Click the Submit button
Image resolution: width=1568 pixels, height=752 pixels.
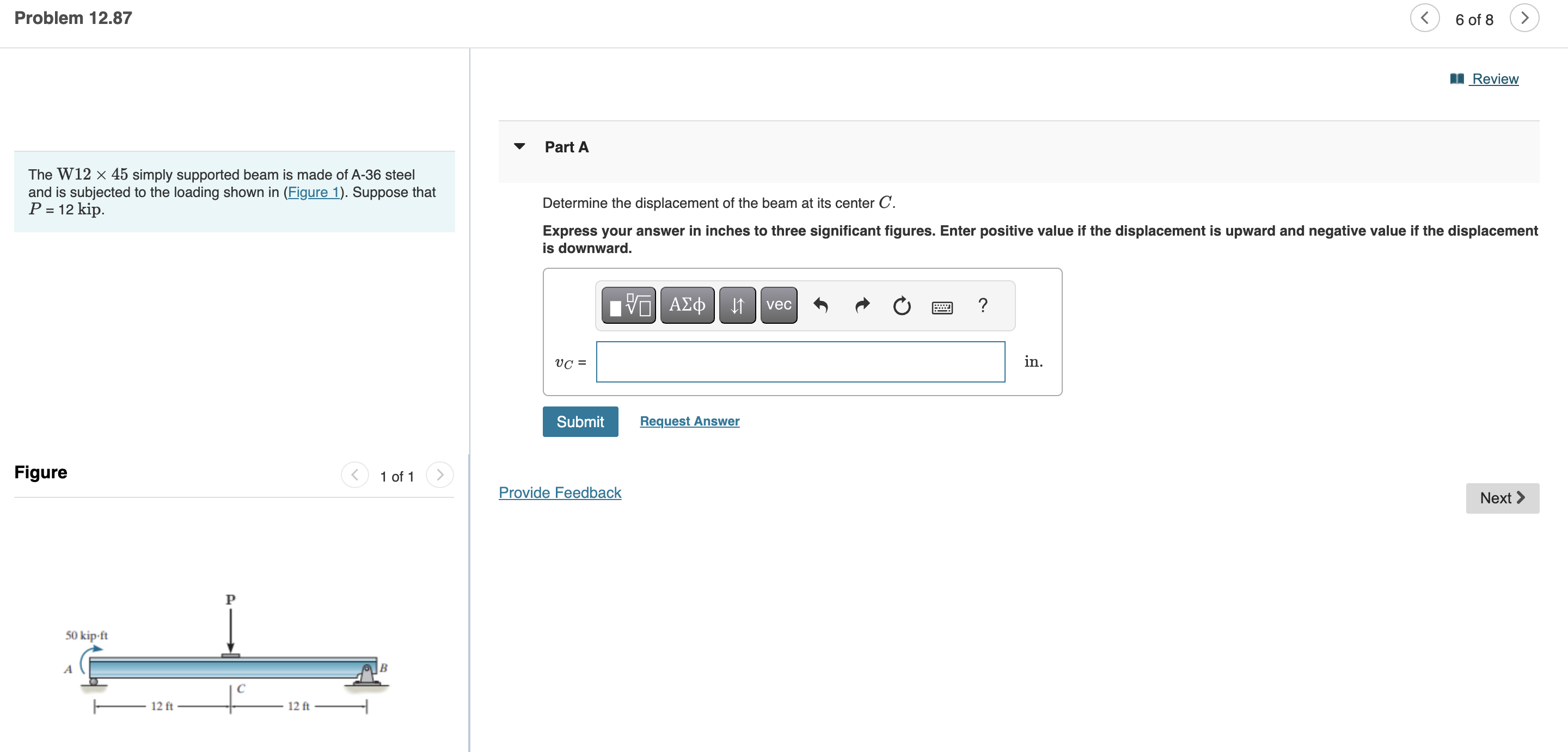579,422
